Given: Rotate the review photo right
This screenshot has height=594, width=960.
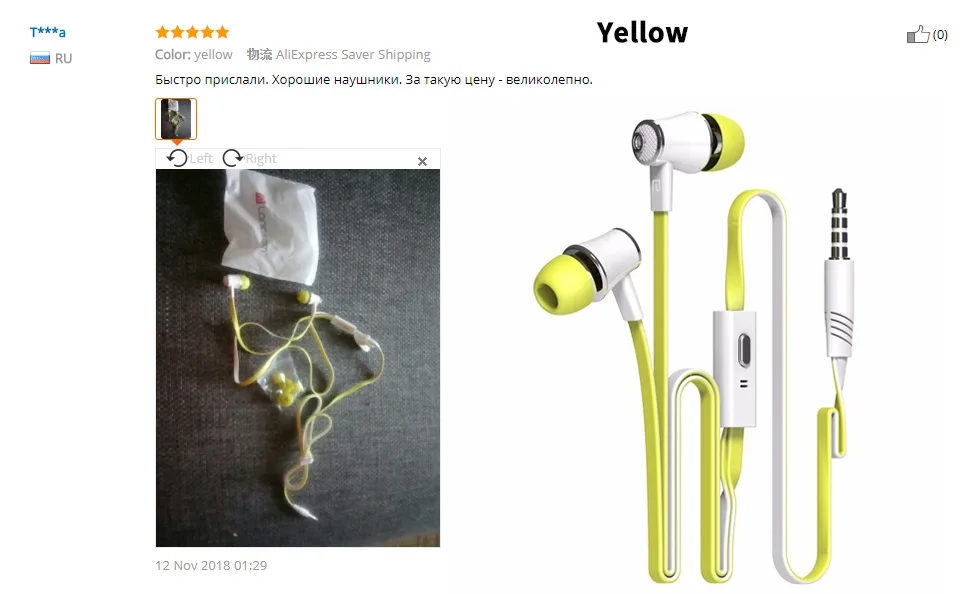Looking at the screenshot, I should (233, 158).
